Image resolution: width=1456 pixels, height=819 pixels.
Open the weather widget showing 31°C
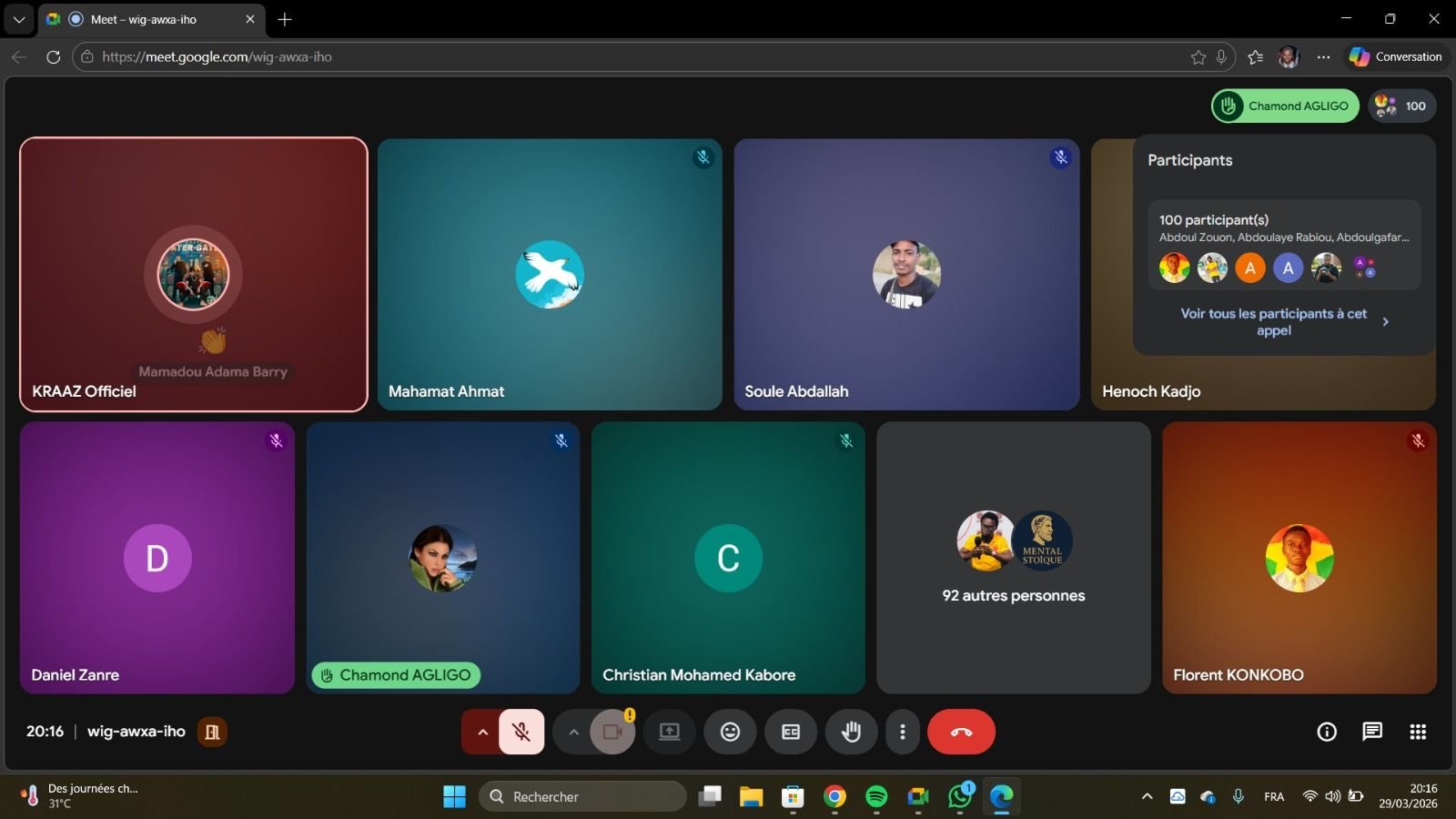pyautogui.click(x=80, y=795)
